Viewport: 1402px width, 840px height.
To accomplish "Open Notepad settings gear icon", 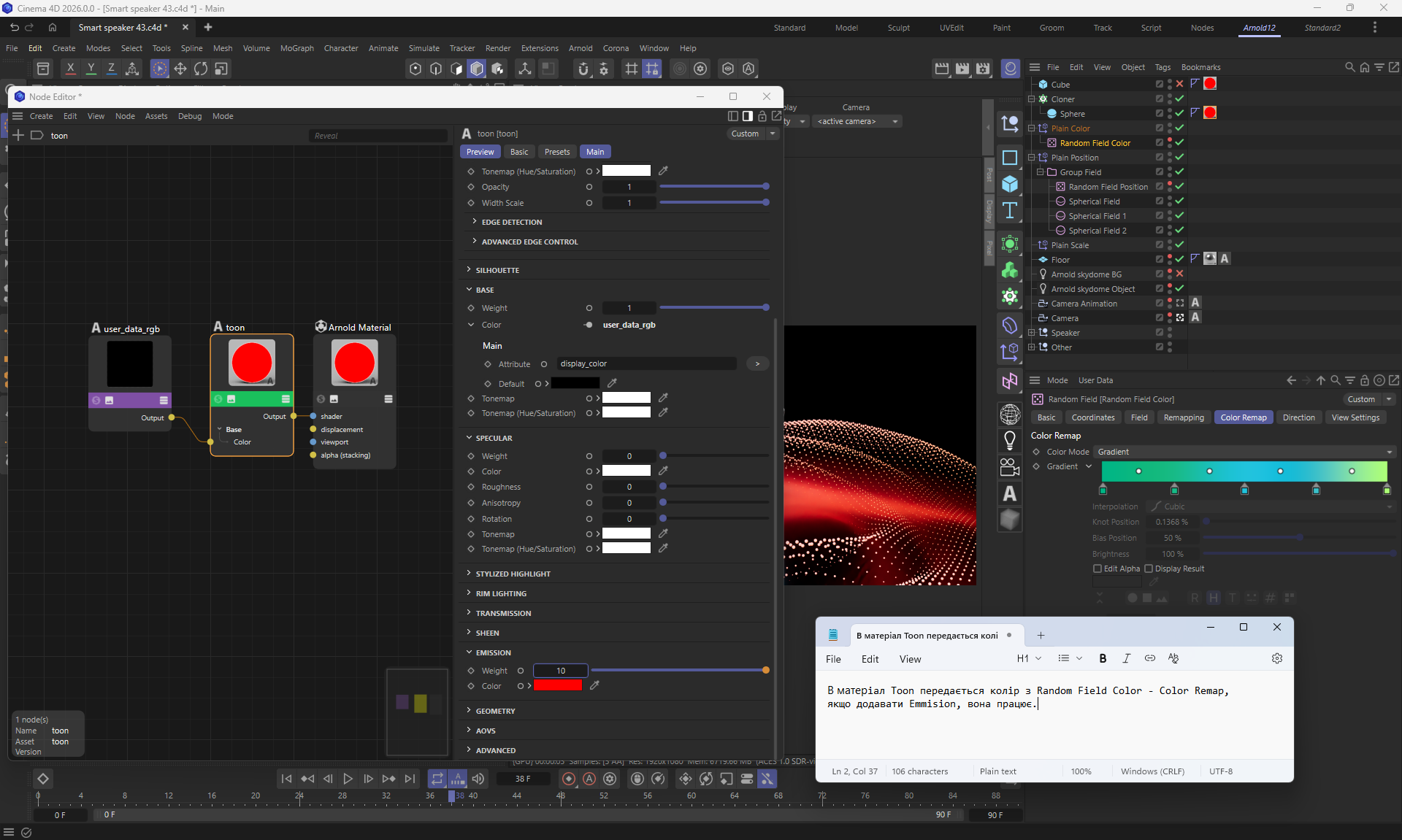I will [x=1276, y=658].
